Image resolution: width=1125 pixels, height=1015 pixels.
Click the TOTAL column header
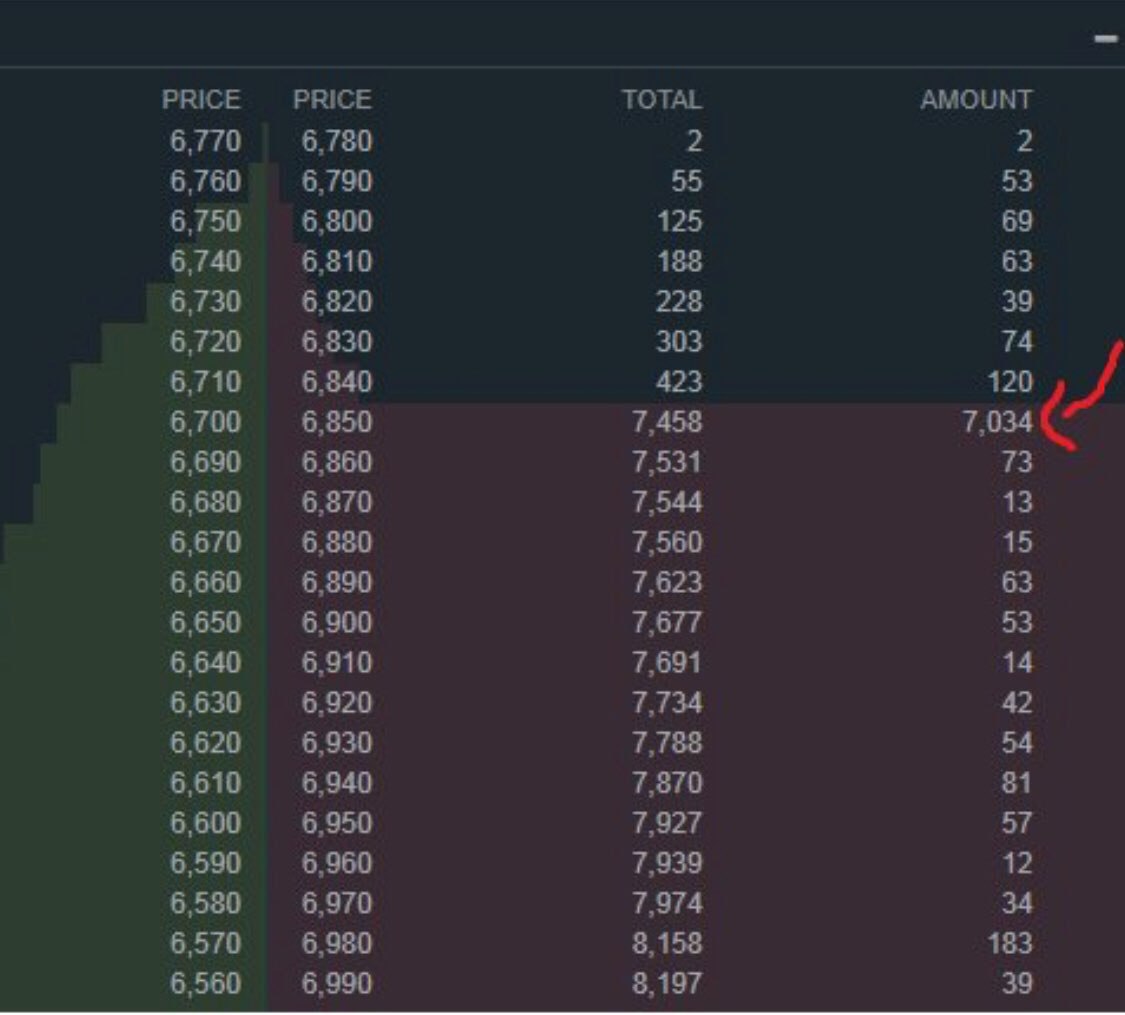[662, 100]
